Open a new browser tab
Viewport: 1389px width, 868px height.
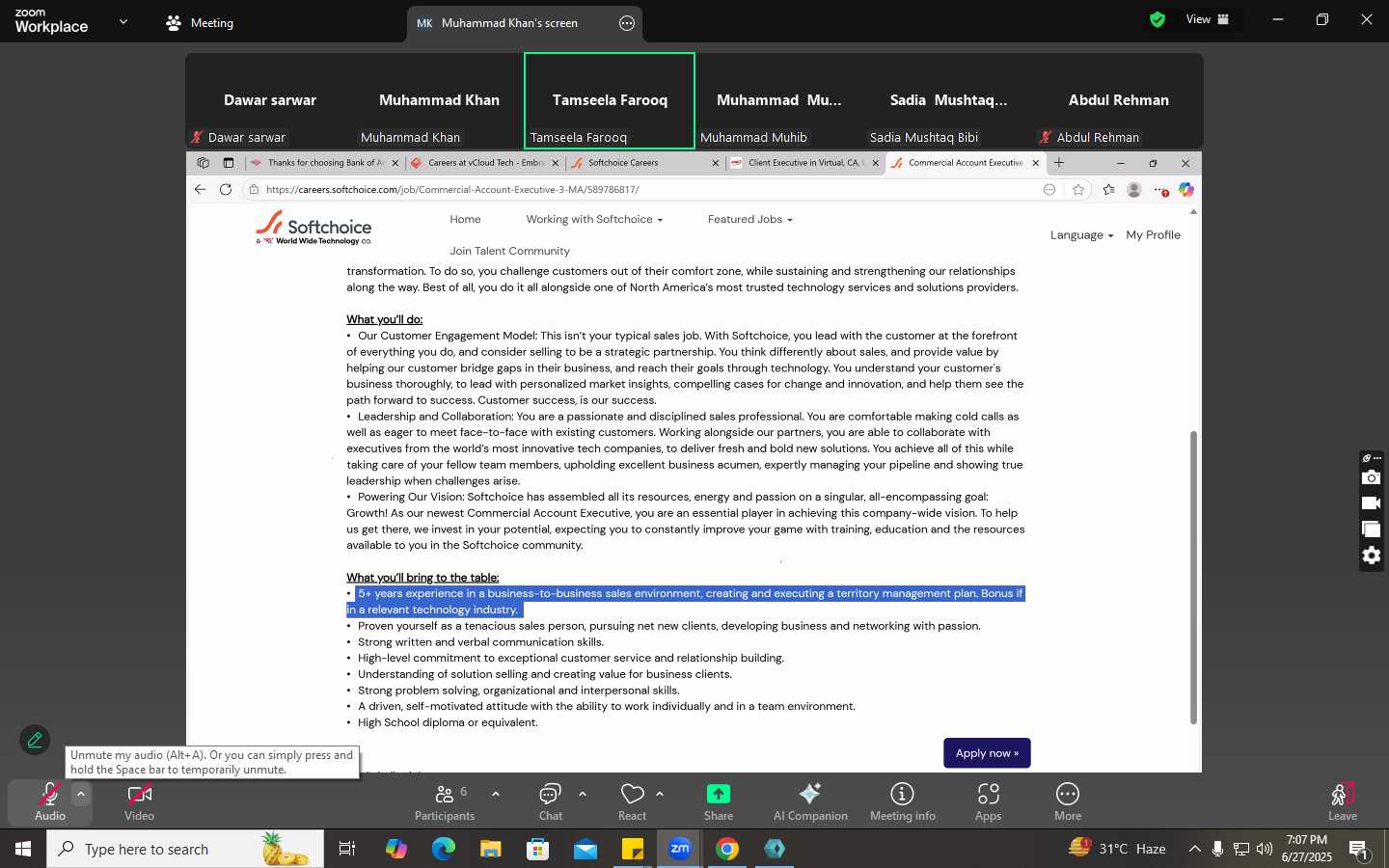point(1059,163)
